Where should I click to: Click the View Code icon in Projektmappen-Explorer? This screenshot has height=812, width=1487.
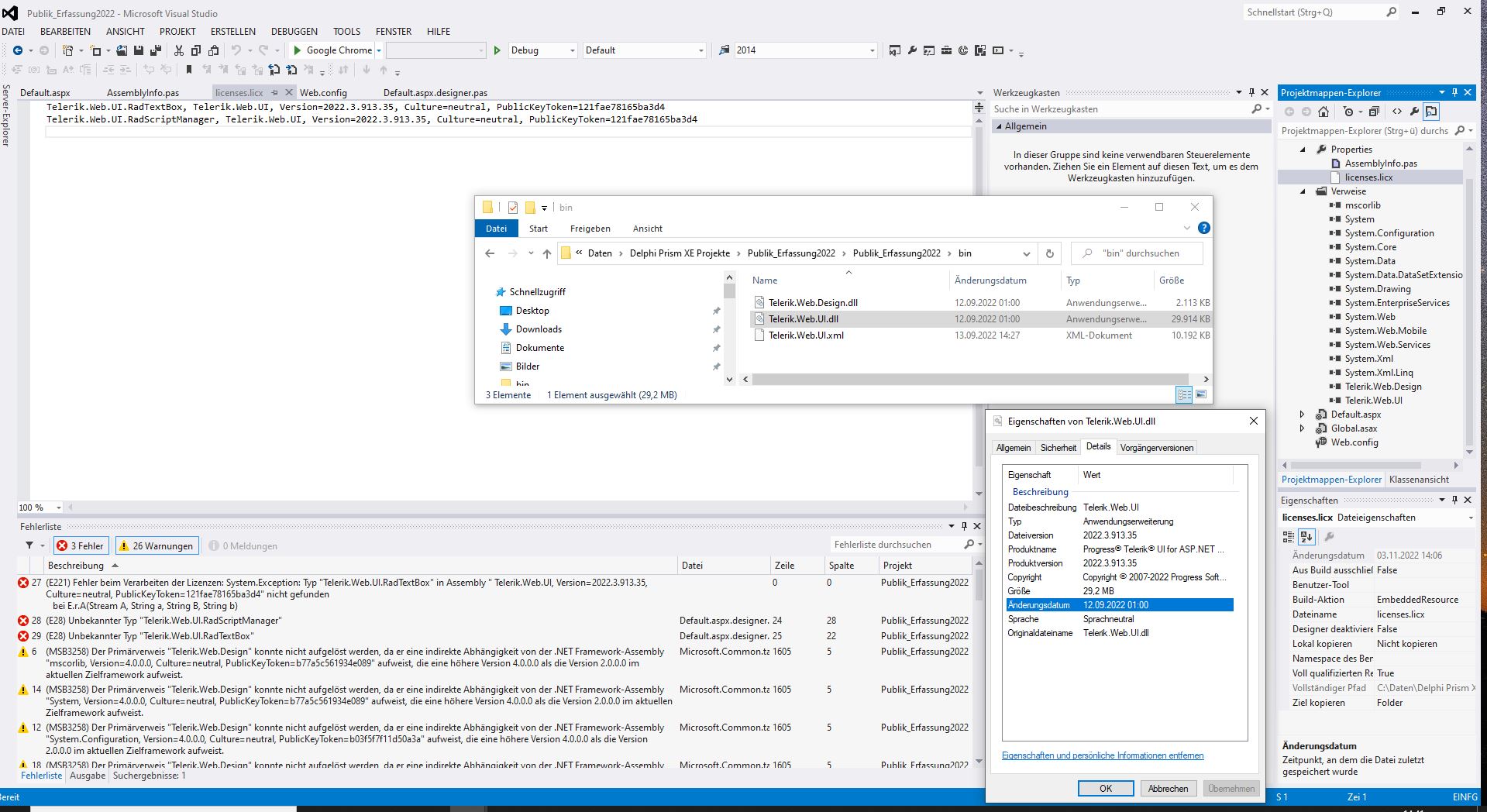(1396, 112)
